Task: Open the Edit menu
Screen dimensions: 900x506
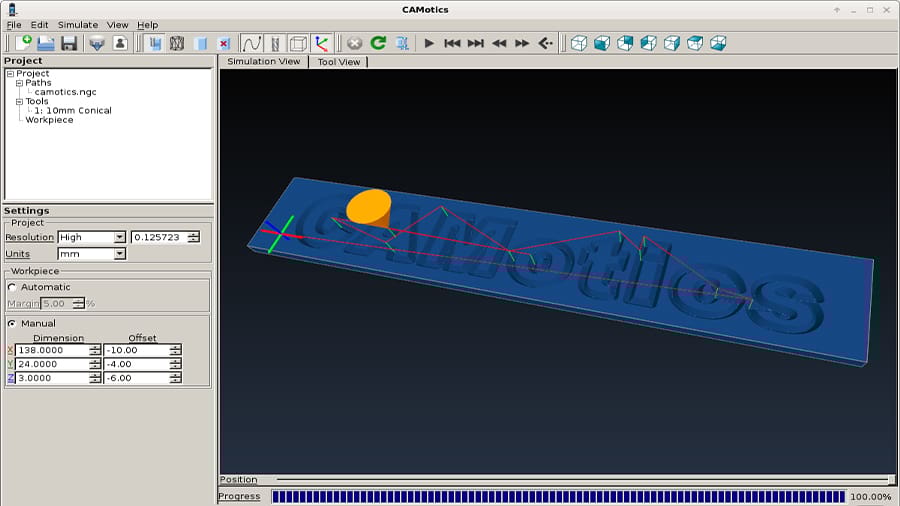Action: [x=39, y=25]
